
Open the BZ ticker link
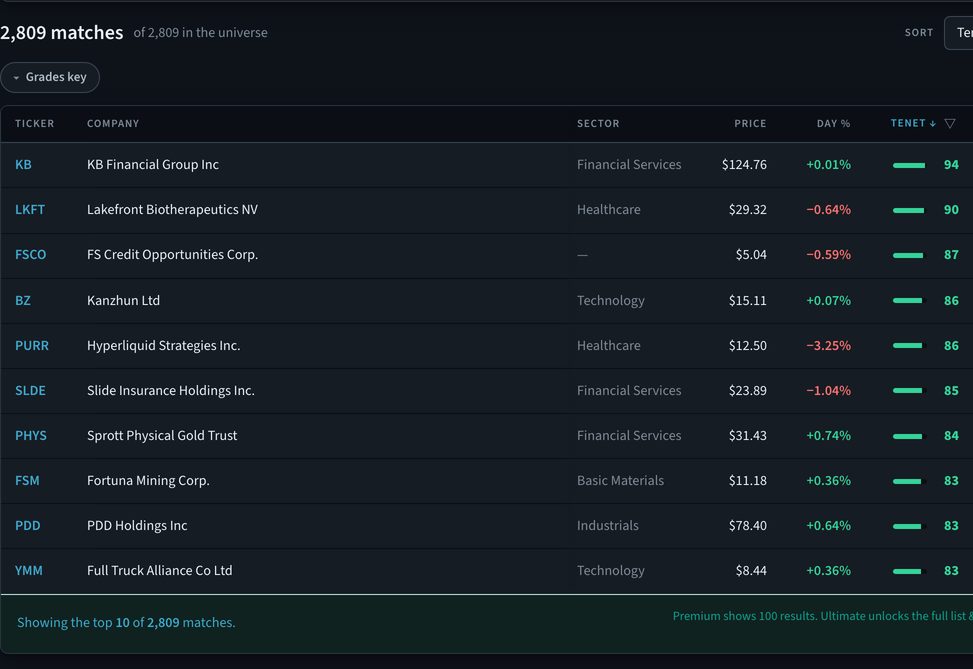[23, 300]
